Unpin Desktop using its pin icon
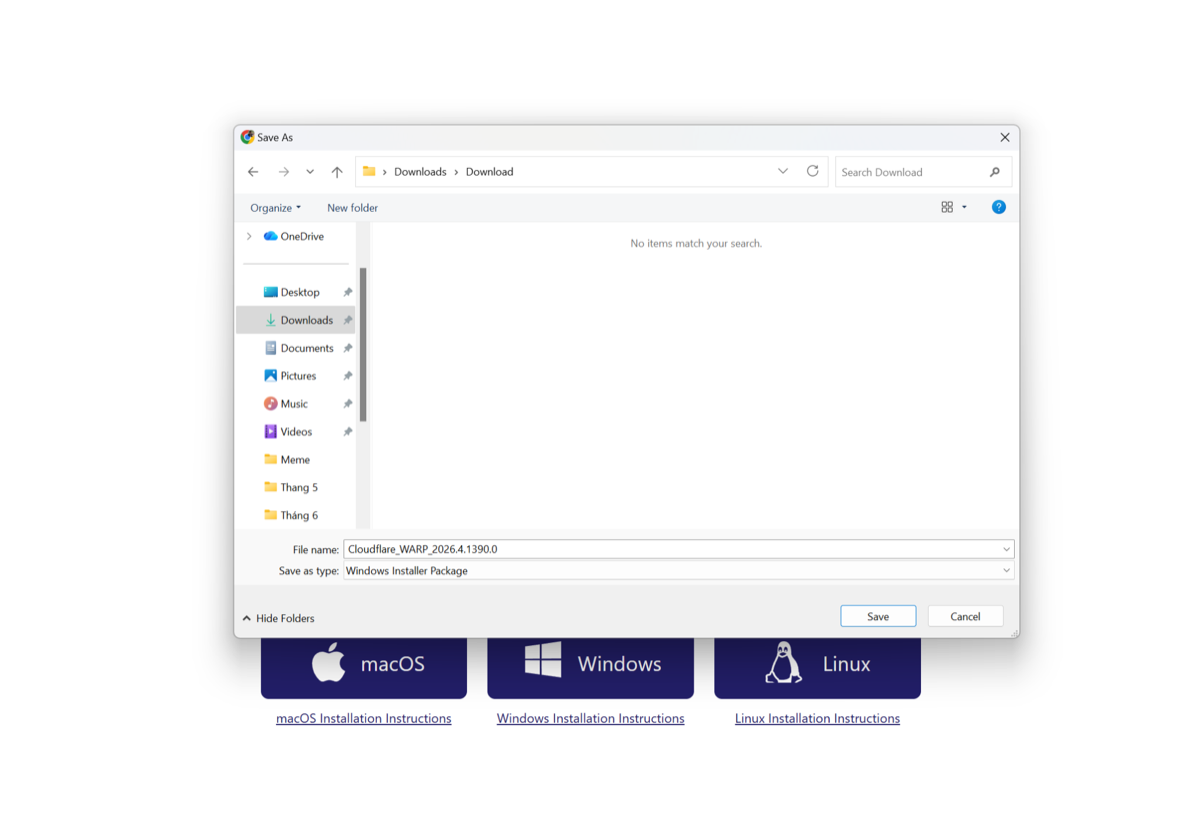1200x836 pixels. pos(347,292)
